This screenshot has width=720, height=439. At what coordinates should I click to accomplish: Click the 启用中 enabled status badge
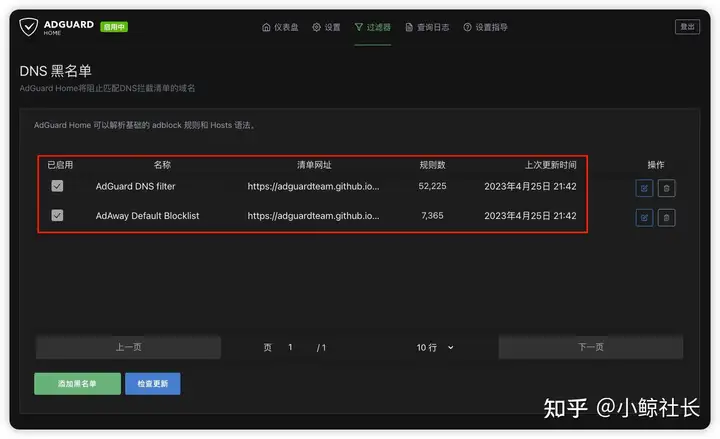(x=114, y=27)
